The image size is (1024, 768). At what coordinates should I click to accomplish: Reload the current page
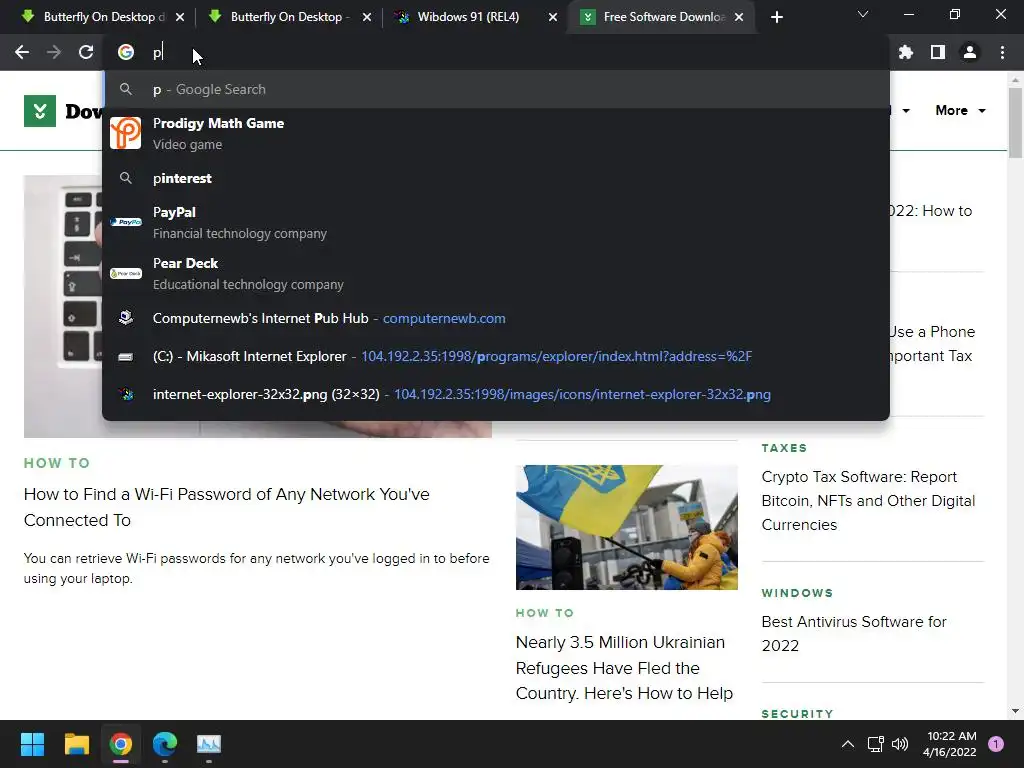86,52
